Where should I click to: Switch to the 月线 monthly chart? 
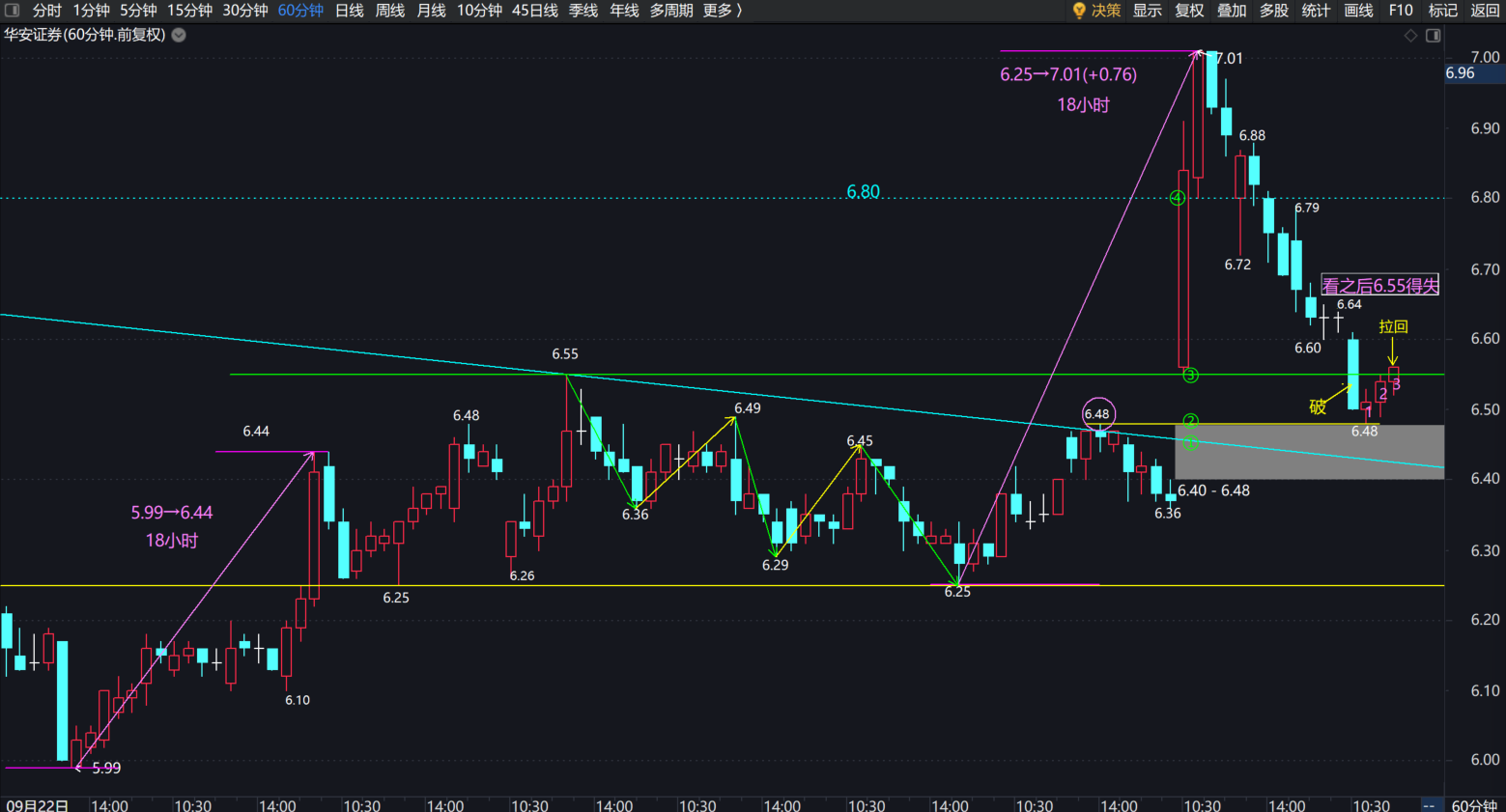(x=431, y=11)
